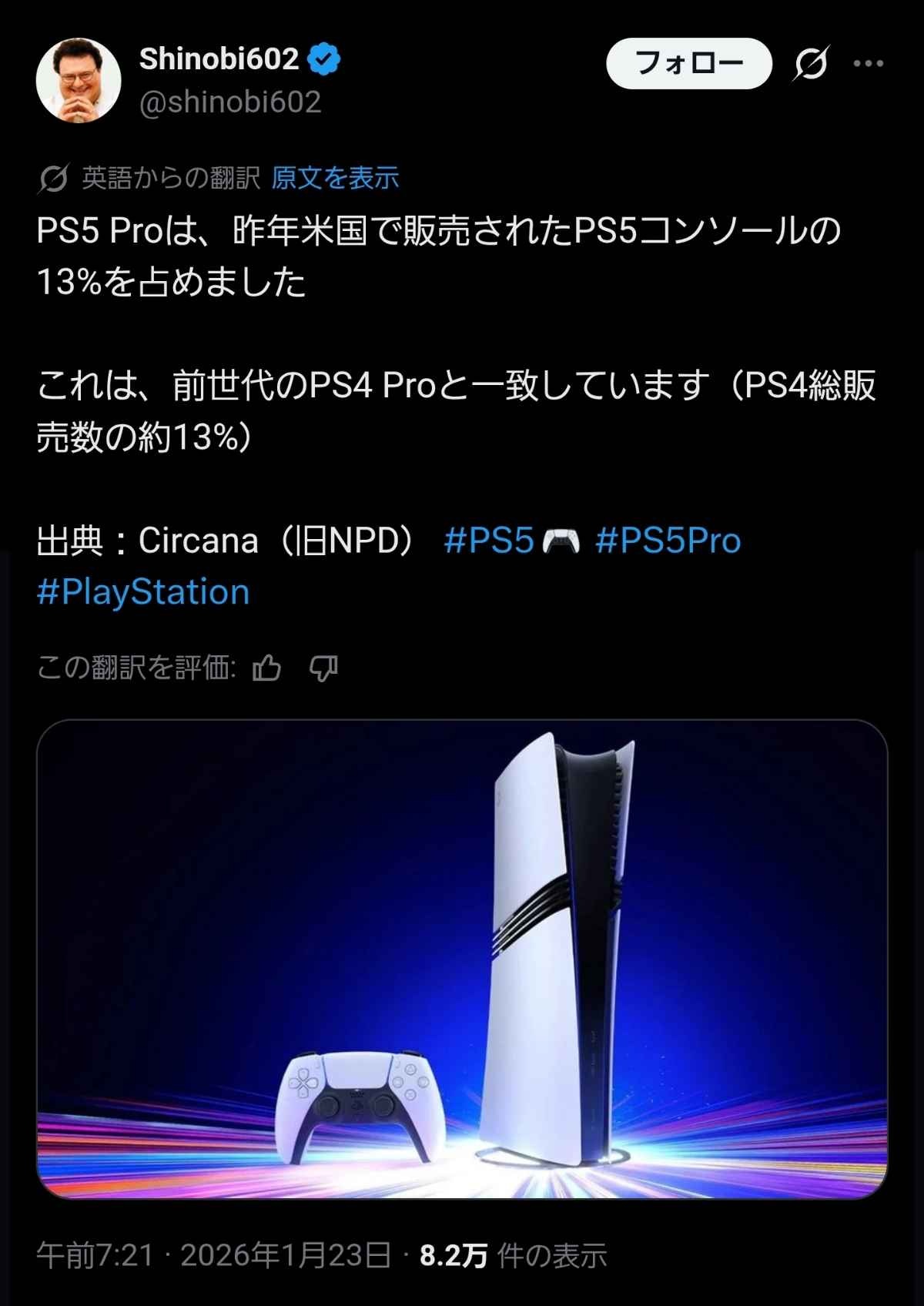Screen dimensions: 924x1306
Task: Click the blue verified badge icon
Action: click(324, 59)
